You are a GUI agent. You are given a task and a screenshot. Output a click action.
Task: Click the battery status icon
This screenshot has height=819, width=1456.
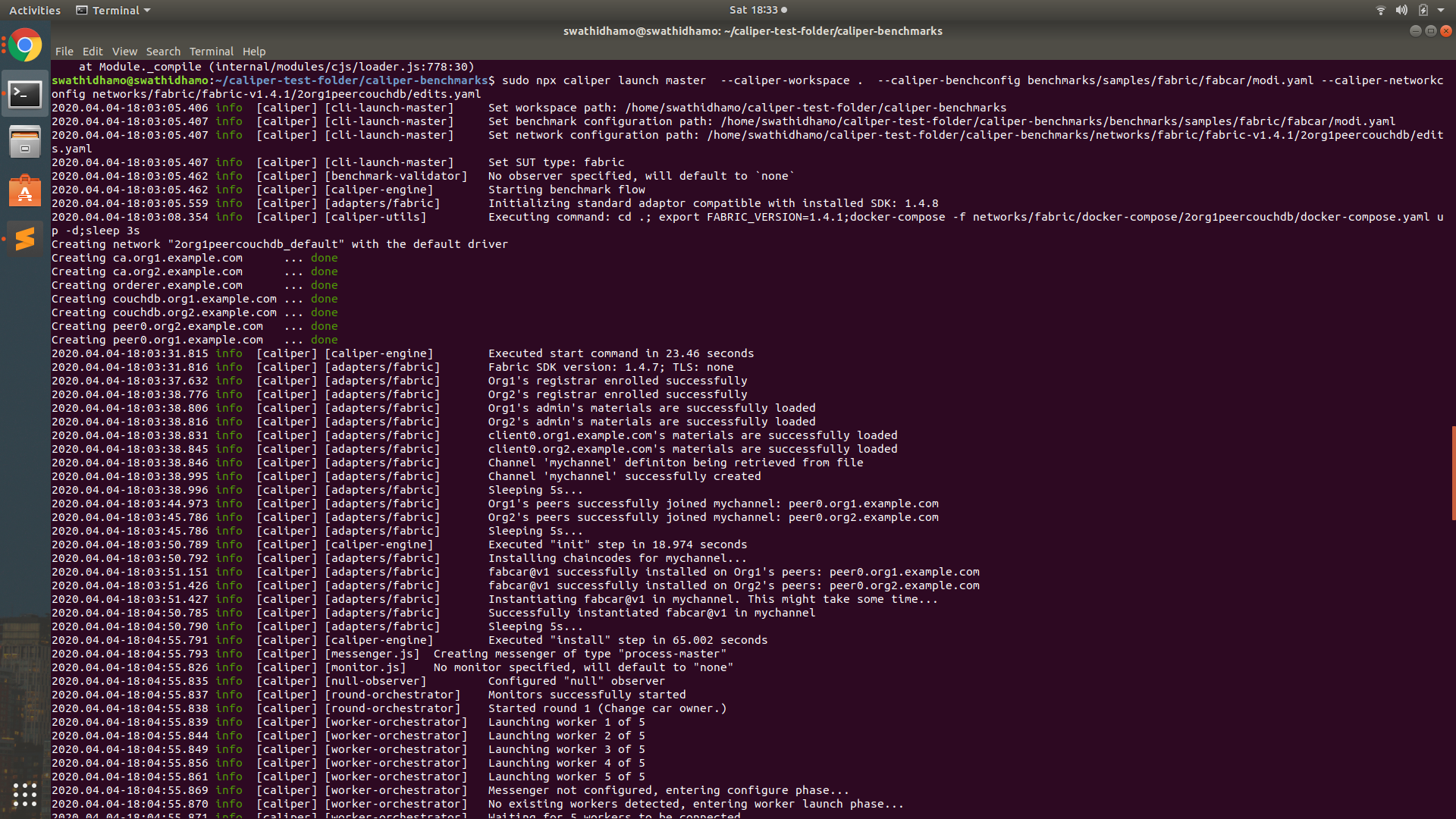(1423, 10)
